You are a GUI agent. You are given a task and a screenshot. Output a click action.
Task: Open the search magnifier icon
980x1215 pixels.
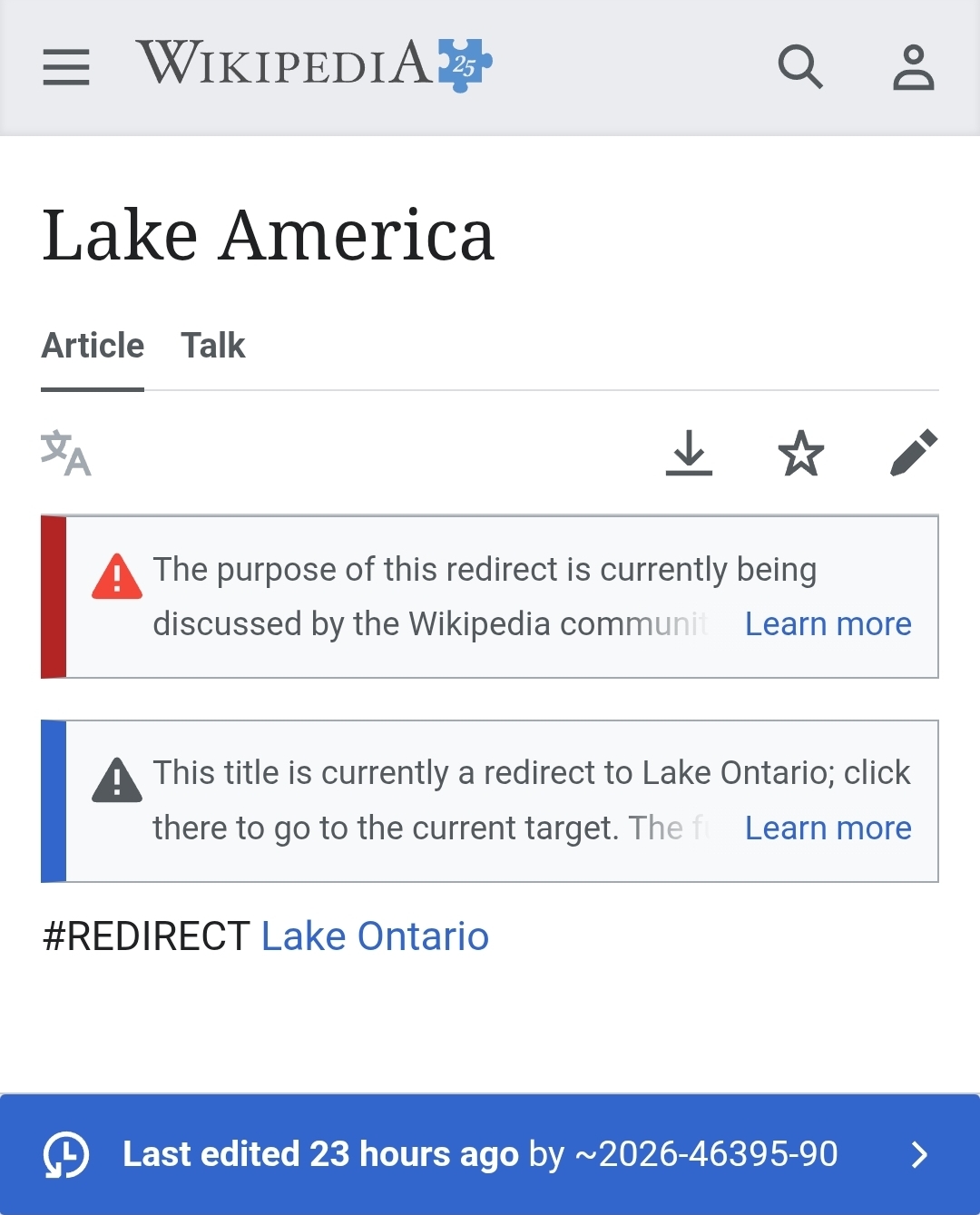[800, 67]
